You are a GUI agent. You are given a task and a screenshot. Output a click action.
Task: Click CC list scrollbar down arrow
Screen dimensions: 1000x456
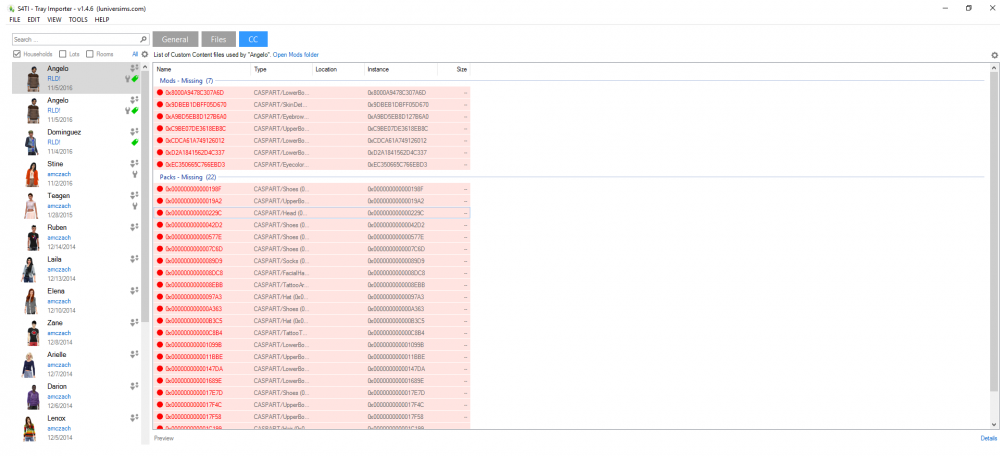994,424
